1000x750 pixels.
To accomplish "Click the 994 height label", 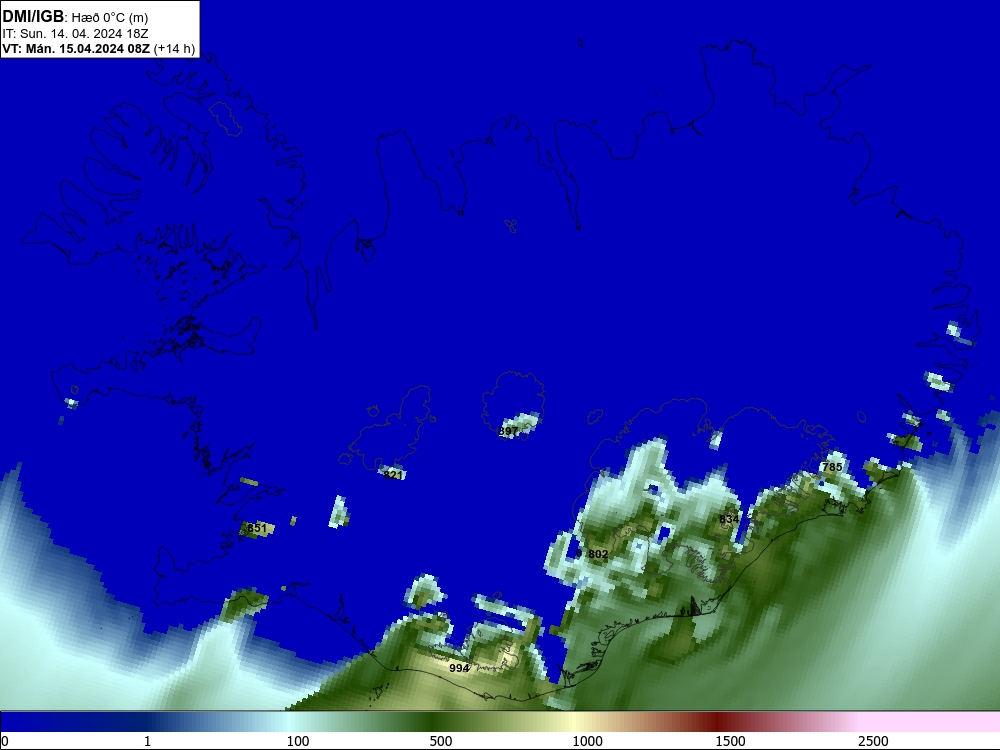I will pyautogui.click(x=459, y=668).
